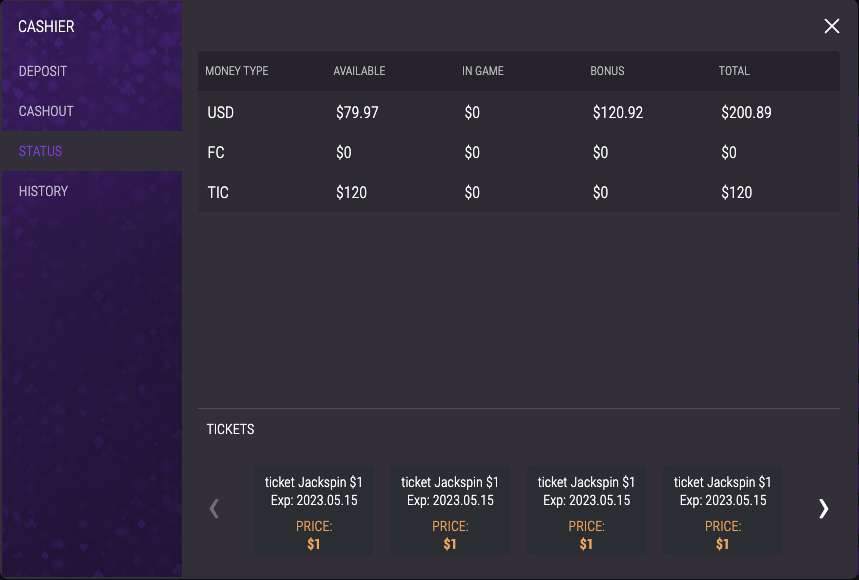
Task: Select the third Jackspin $1 ticket card
Action: pos(586,510)
